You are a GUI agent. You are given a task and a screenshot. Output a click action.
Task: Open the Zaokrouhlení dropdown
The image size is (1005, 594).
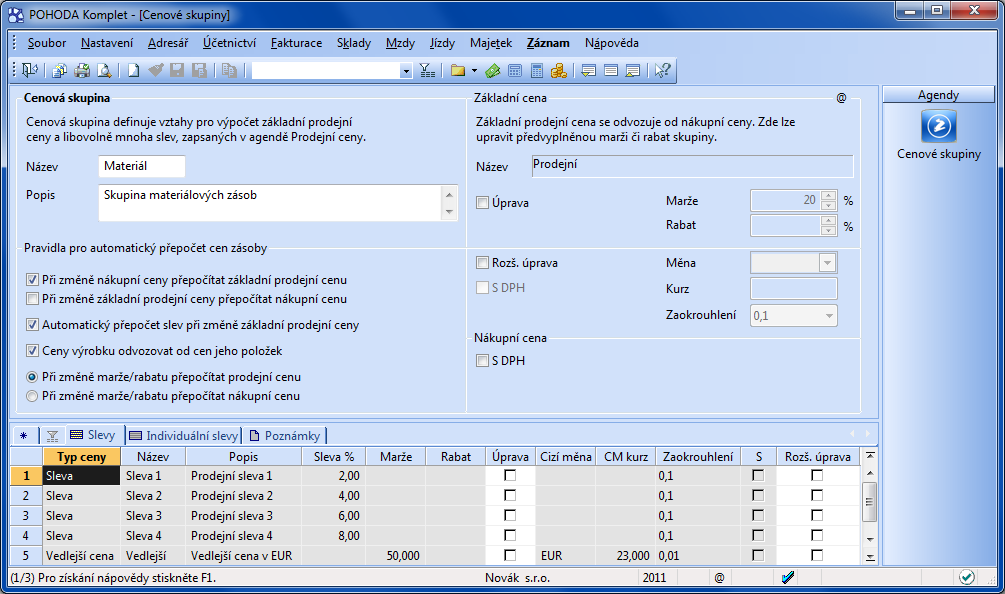tap(829, 315)
